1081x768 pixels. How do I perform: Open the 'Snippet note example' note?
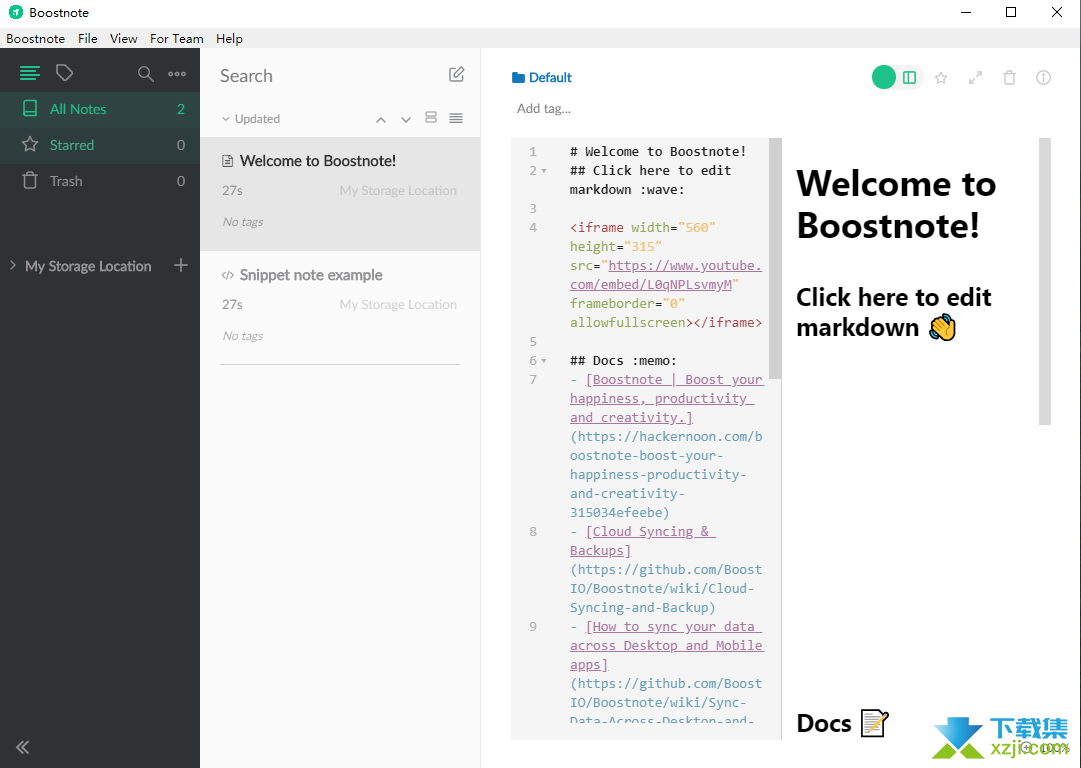(340, 307)
